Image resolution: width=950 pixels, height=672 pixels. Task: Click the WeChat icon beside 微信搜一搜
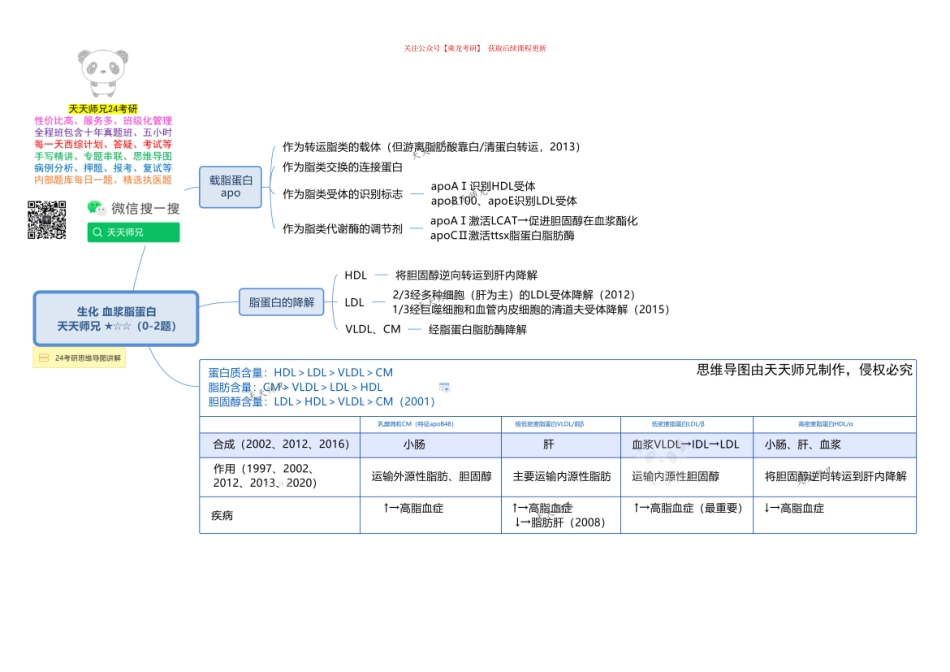(95, 208)
